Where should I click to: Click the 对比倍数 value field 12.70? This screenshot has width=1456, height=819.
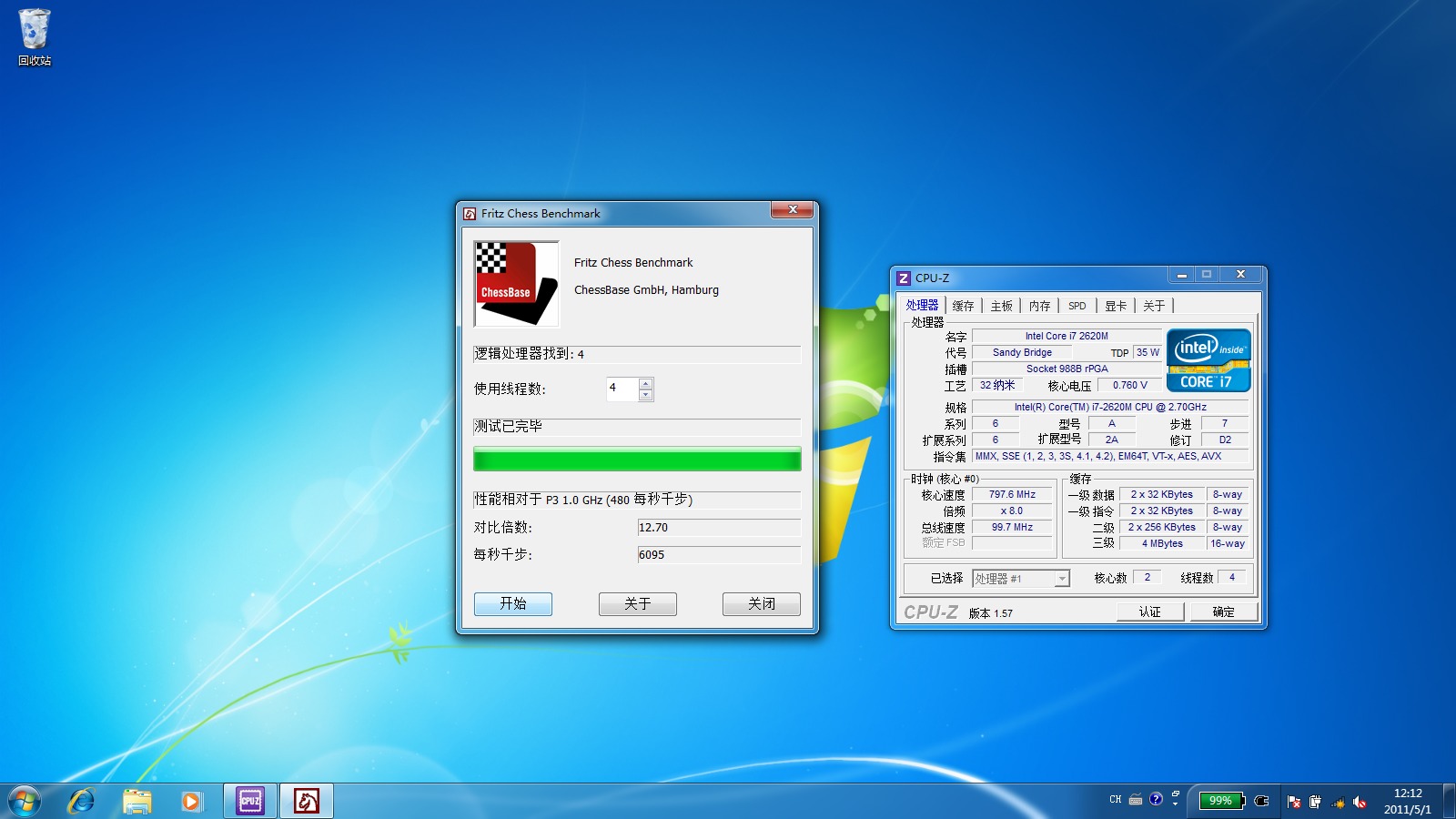[719, 528]
